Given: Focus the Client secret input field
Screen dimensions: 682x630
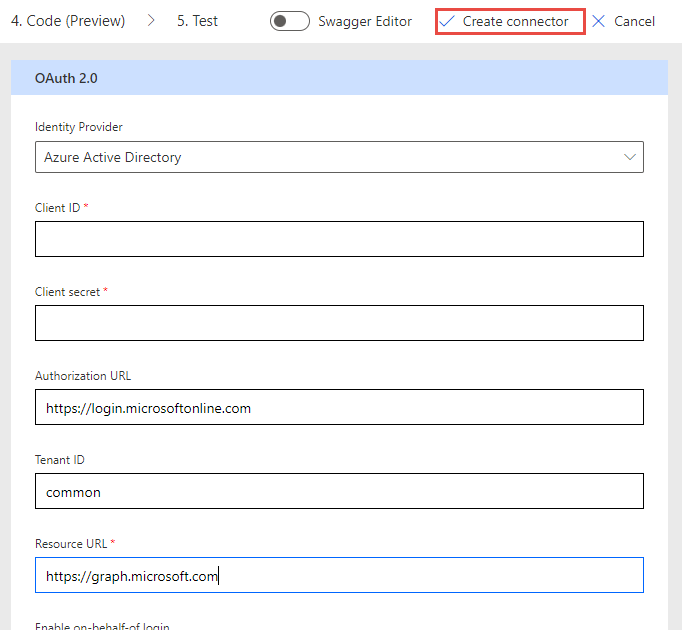Looking at the screenshot, I should 339,323.
